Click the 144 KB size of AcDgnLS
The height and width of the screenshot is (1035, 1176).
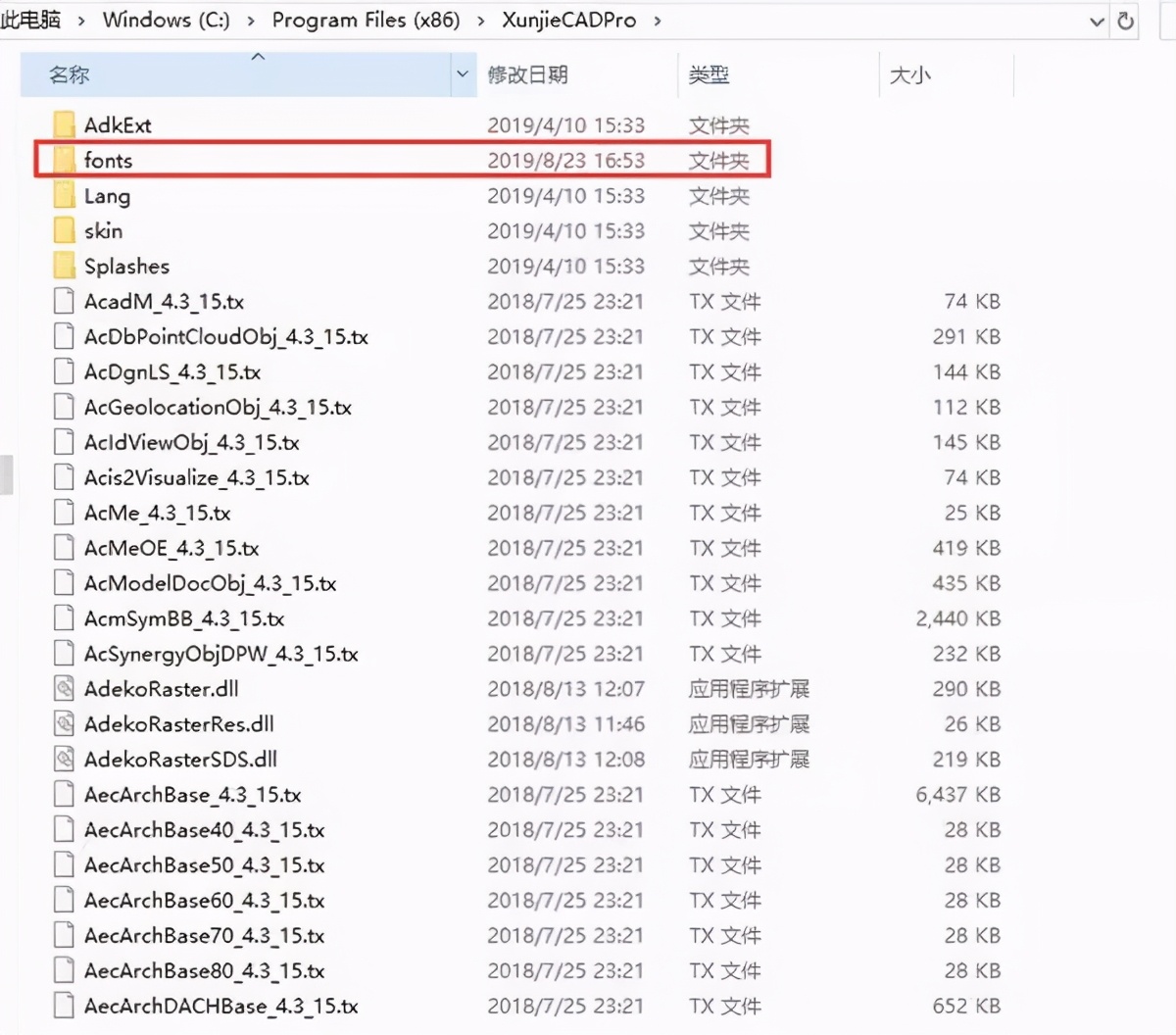[x=966, y=371]
